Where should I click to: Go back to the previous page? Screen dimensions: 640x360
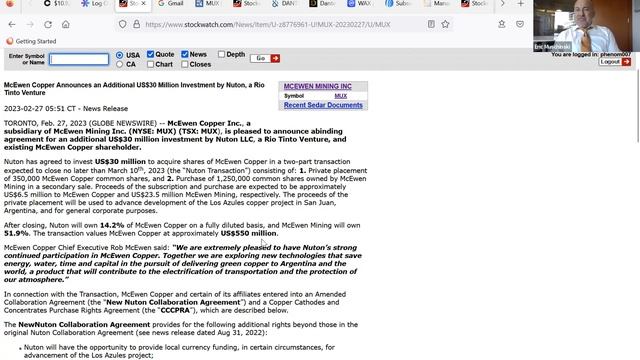coord(12,24)
